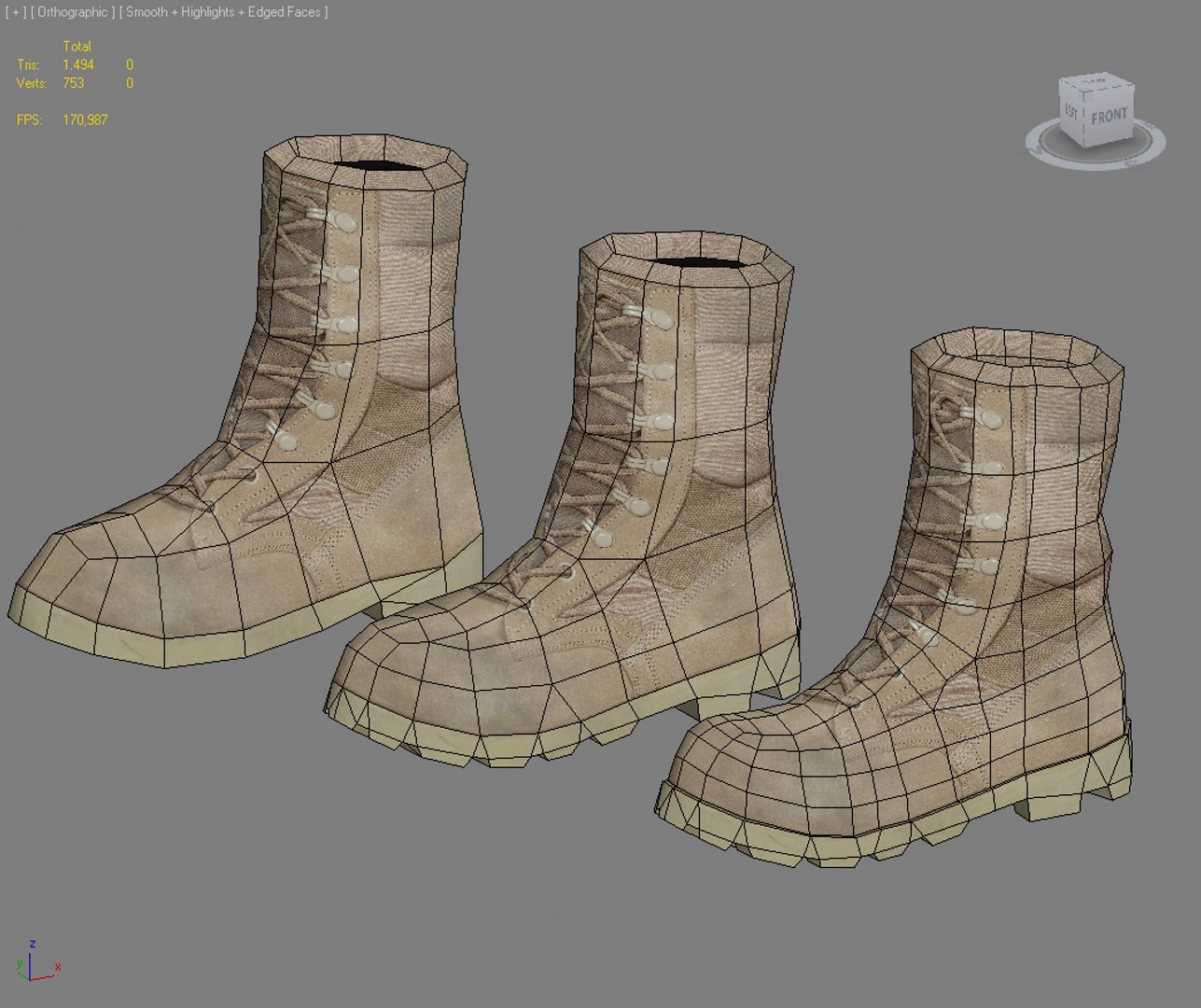Click the "Verts:" statistics label

[x=32, y=83]
